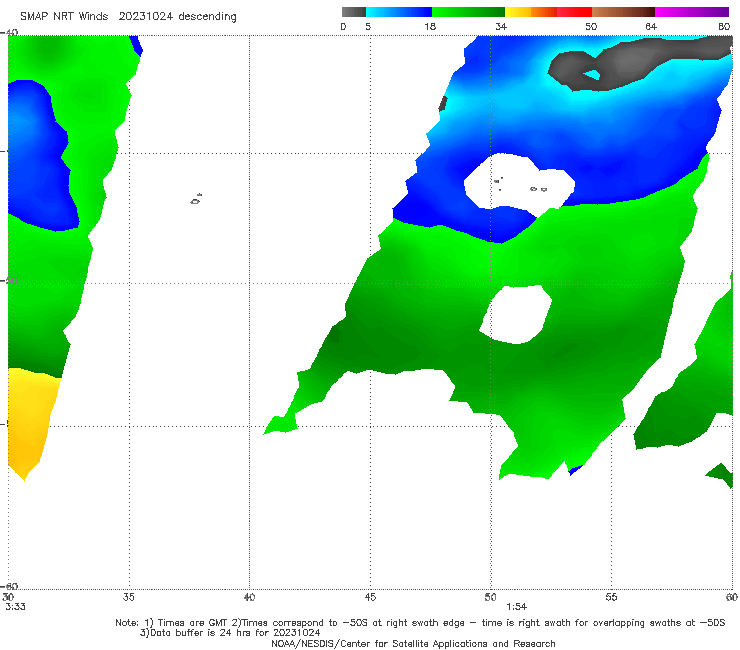Click the colorbar label "18"
The height and width of the screenshot is (650, 740).
pyautogui.click(x=430, y=27)
